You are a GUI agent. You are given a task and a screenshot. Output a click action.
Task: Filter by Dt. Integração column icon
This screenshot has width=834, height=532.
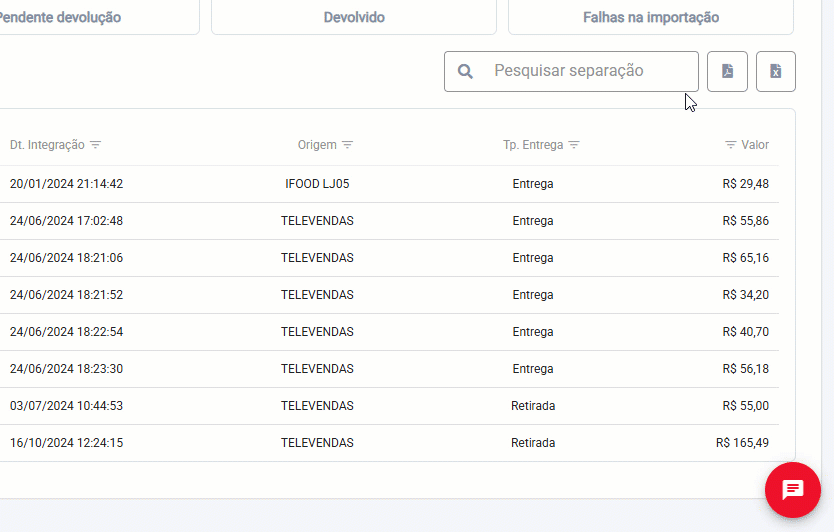click(96, 145)
